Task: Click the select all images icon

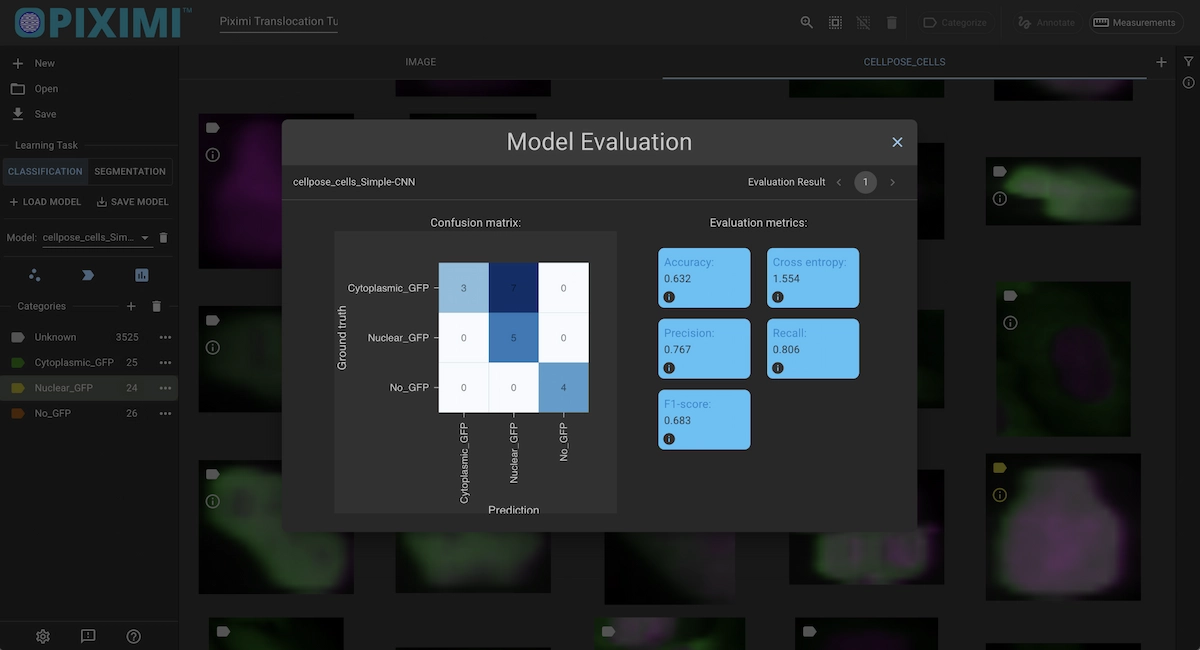Action: [835, 22]
